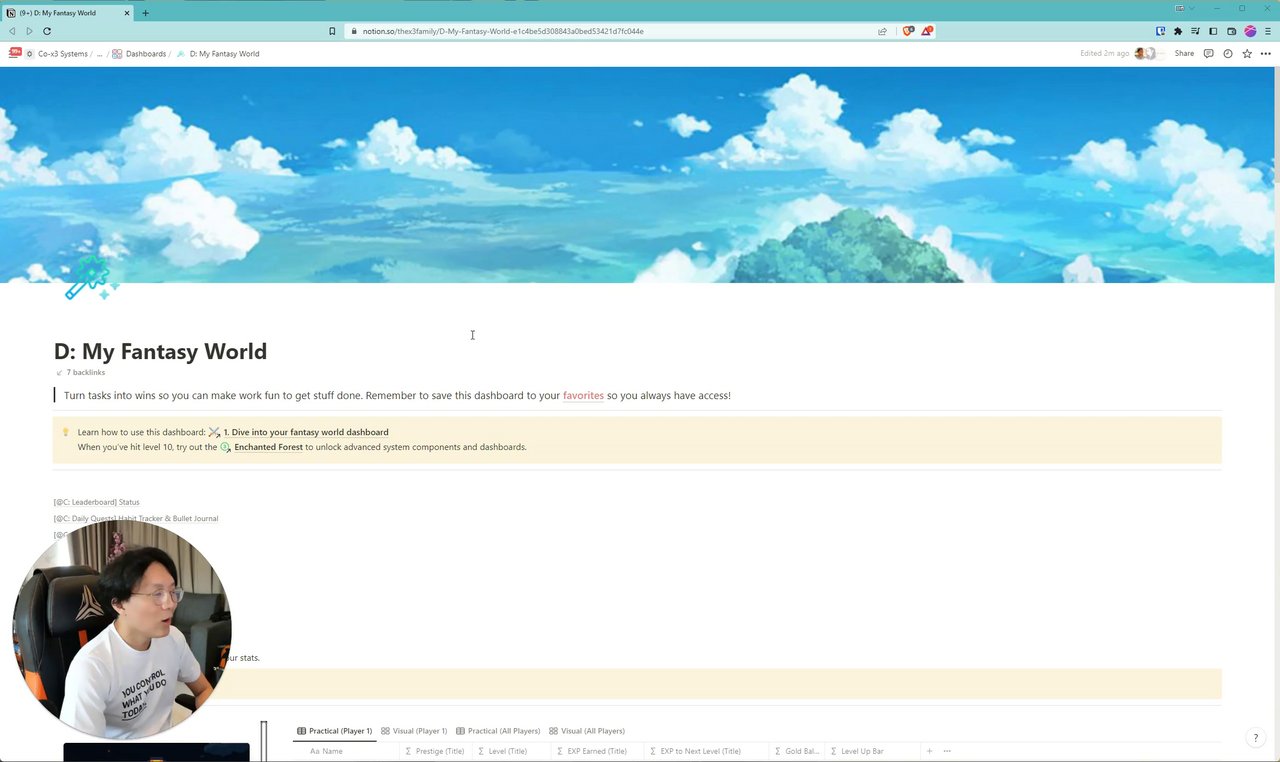The width and height of the screenshot is (1280, 762).
Task: Open the Brave wallet icon
Action: pyautogui.click(x=1232, y=31)
